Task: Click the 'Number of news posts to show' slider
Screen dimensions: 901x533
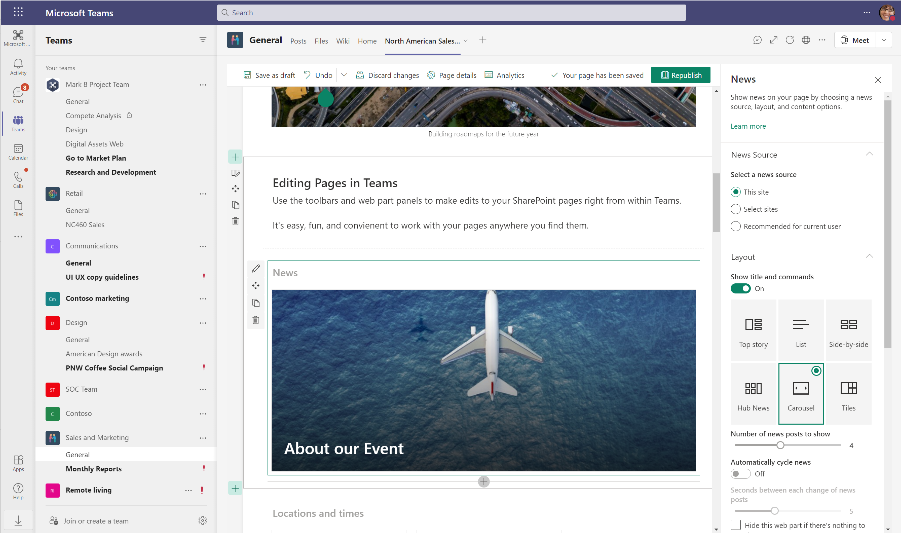Action: pyautogui.click(x=780, y=445)
